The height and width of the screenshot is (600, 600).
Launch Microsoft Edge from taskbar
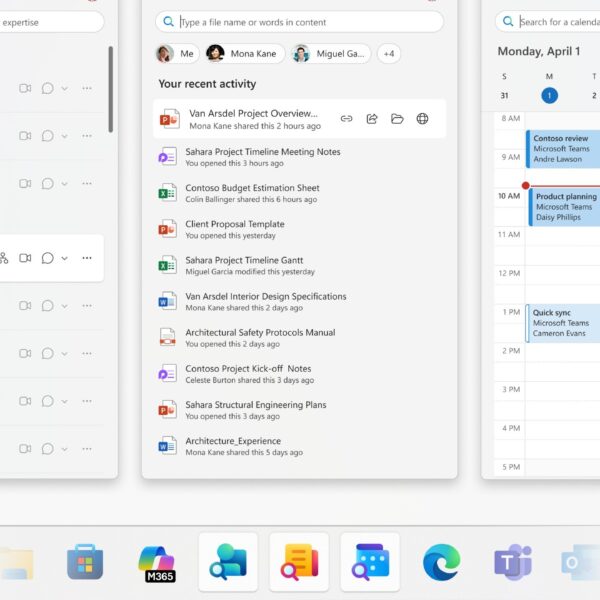click(x=442, y=562)
